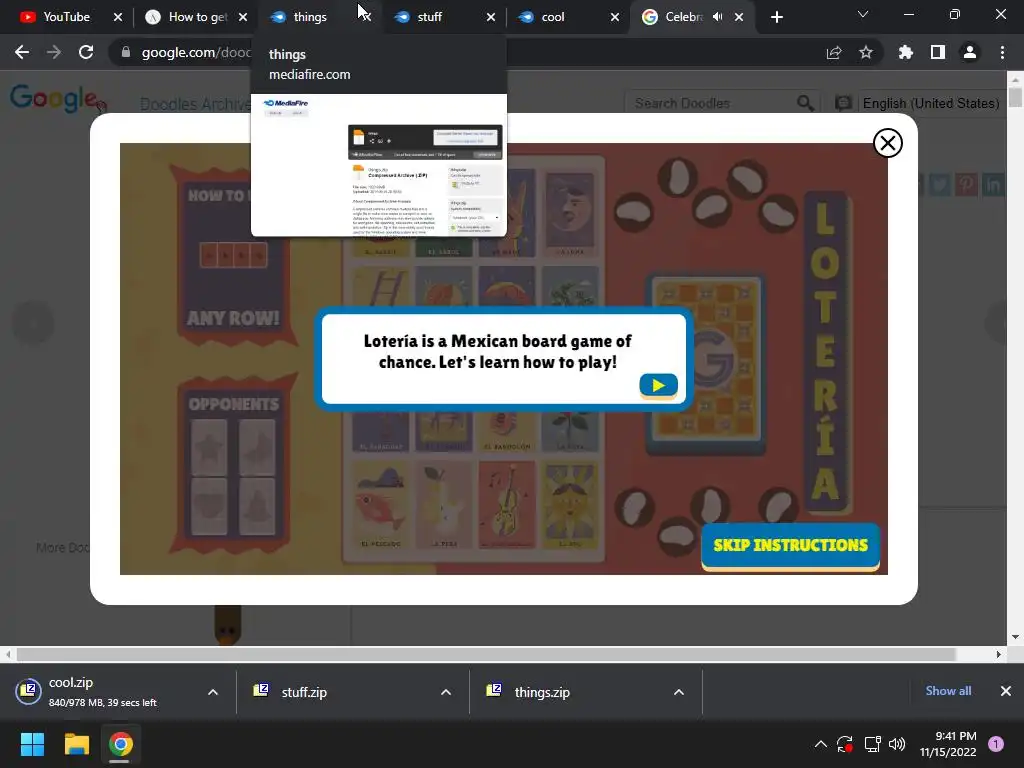
Task: View site information lock icon
Action: [x=125, y=52]
